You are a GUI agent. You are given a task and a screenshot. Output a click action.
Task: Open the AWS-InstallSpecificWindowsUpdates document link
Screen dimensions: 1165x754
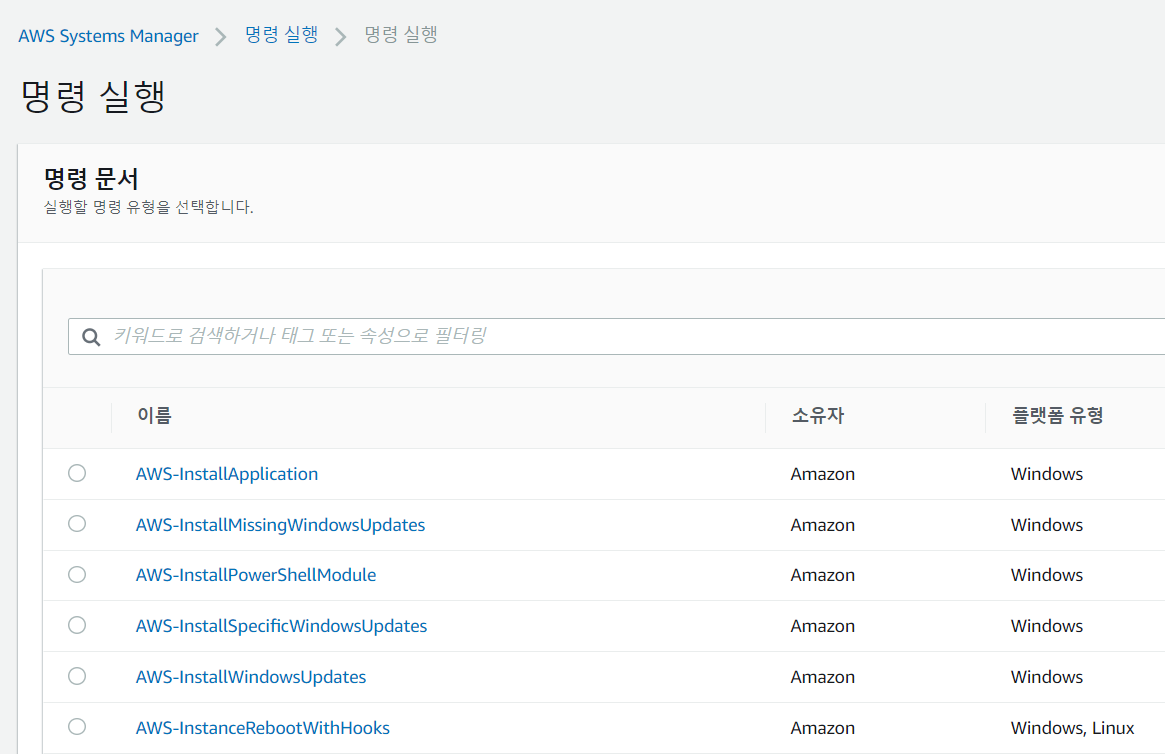281,625
